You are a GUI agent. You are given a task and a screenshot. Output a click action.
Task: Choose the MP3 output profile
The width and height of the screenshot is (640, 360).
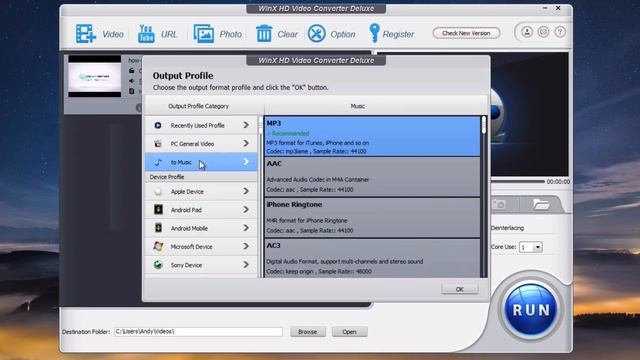(372, 136)
